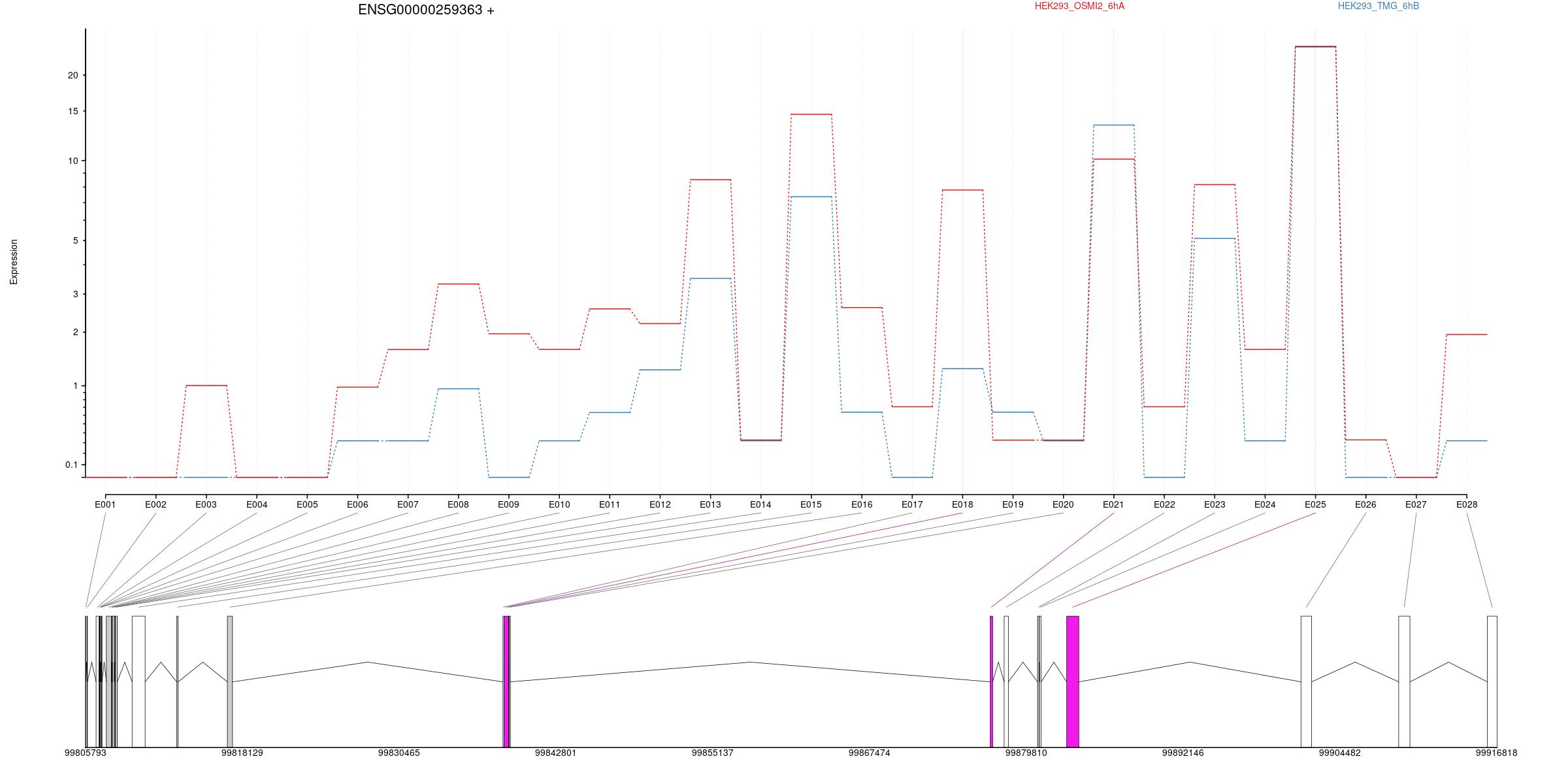Click y-axis tick value 3

(75, 294)
